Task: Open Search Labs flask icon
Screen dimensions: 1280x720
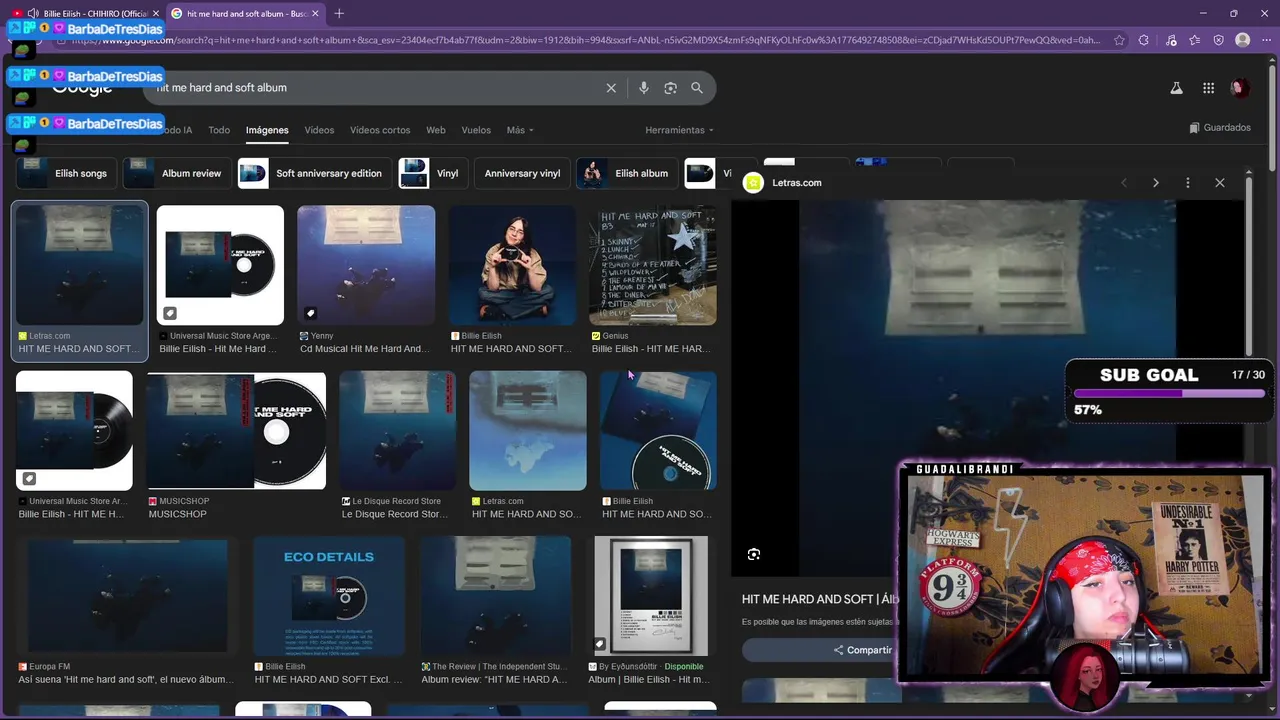Action: pos(1176,88)
